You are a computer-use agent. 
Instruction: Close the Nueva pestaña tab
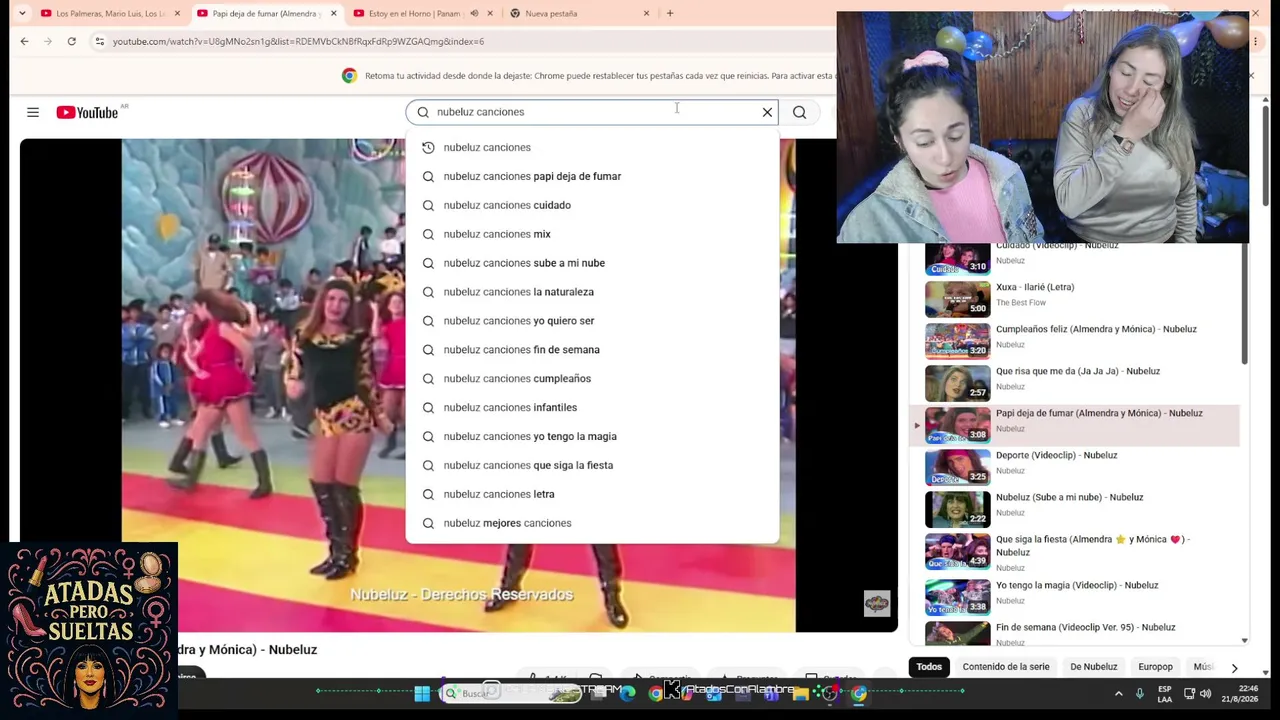646,13
